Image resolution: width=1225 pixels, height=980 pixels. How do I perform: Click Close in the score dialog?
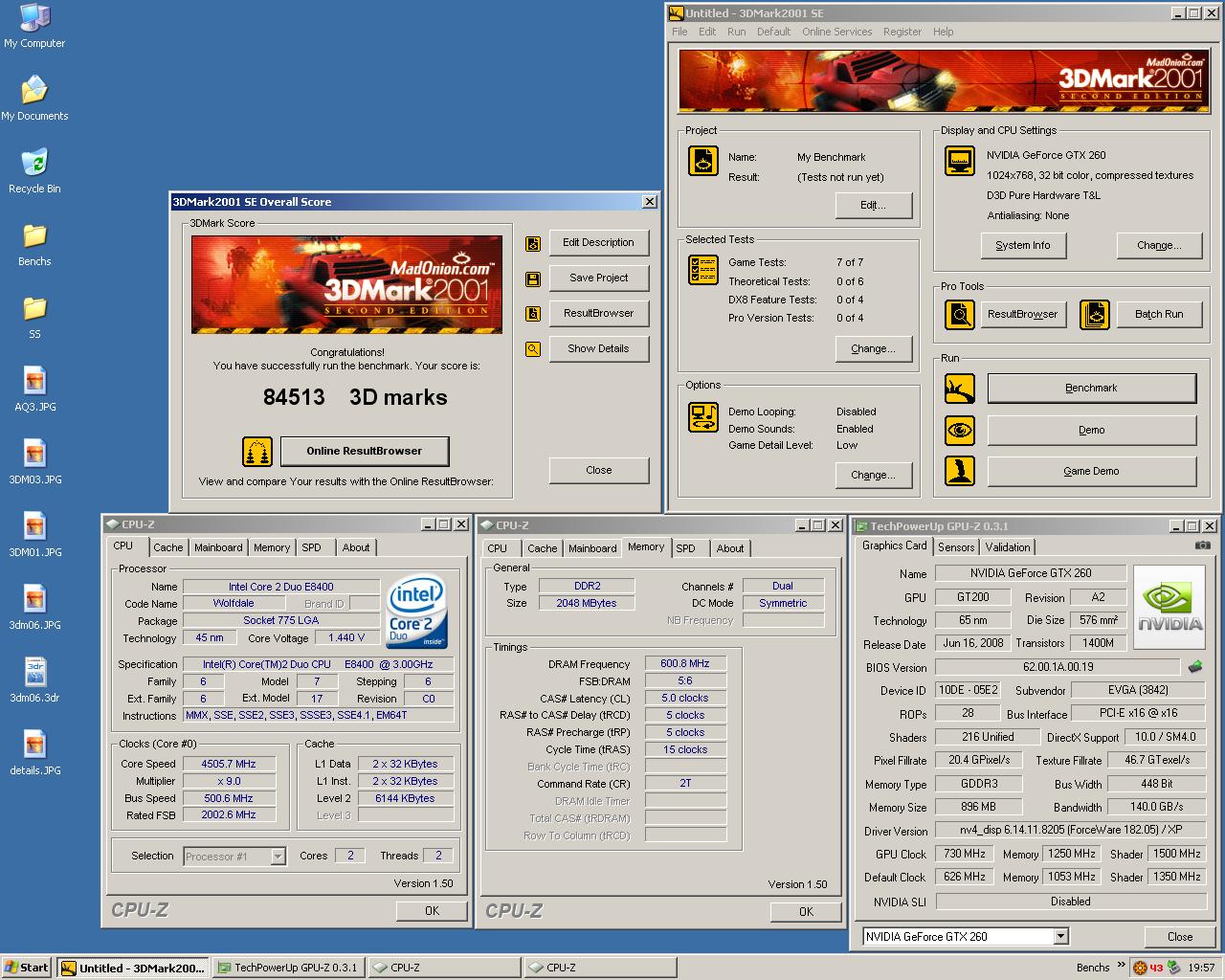[599, 470]
